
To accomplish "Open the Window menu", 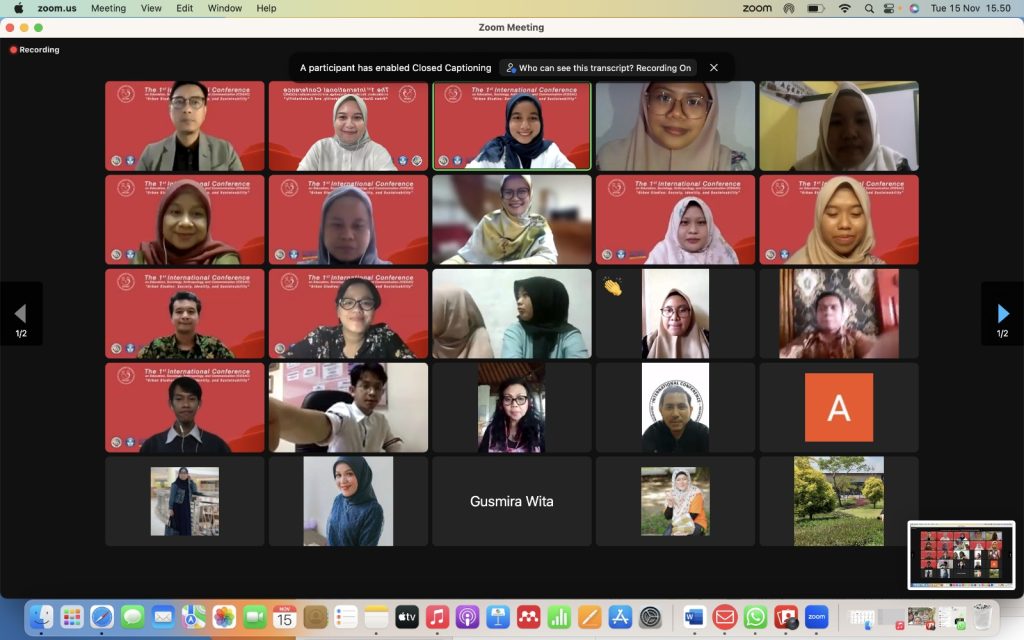I will tap(225, 8).
